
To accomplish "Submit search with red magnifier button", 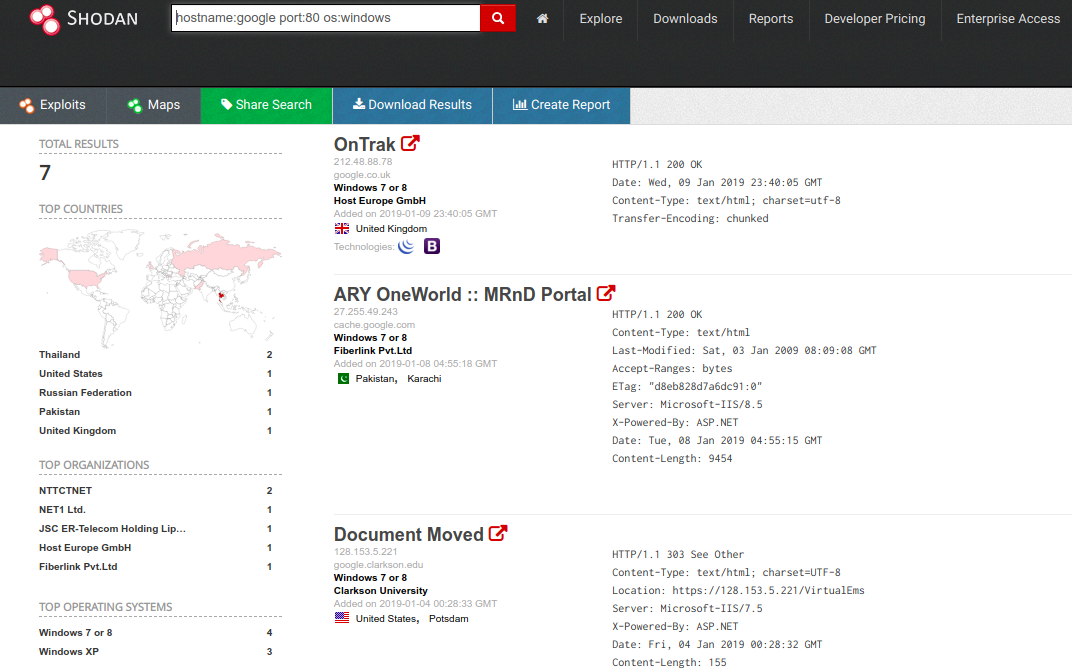I will pyautogui.click(x=498, y=18).
